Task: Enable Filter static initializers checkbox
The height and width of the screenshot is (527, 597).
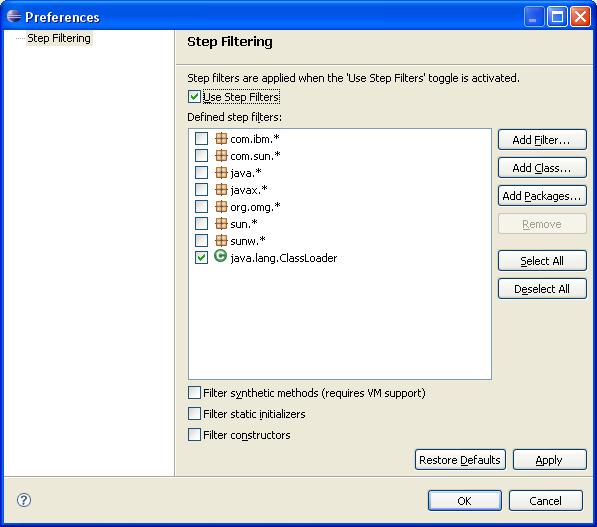Action: (x=194, y=414)
